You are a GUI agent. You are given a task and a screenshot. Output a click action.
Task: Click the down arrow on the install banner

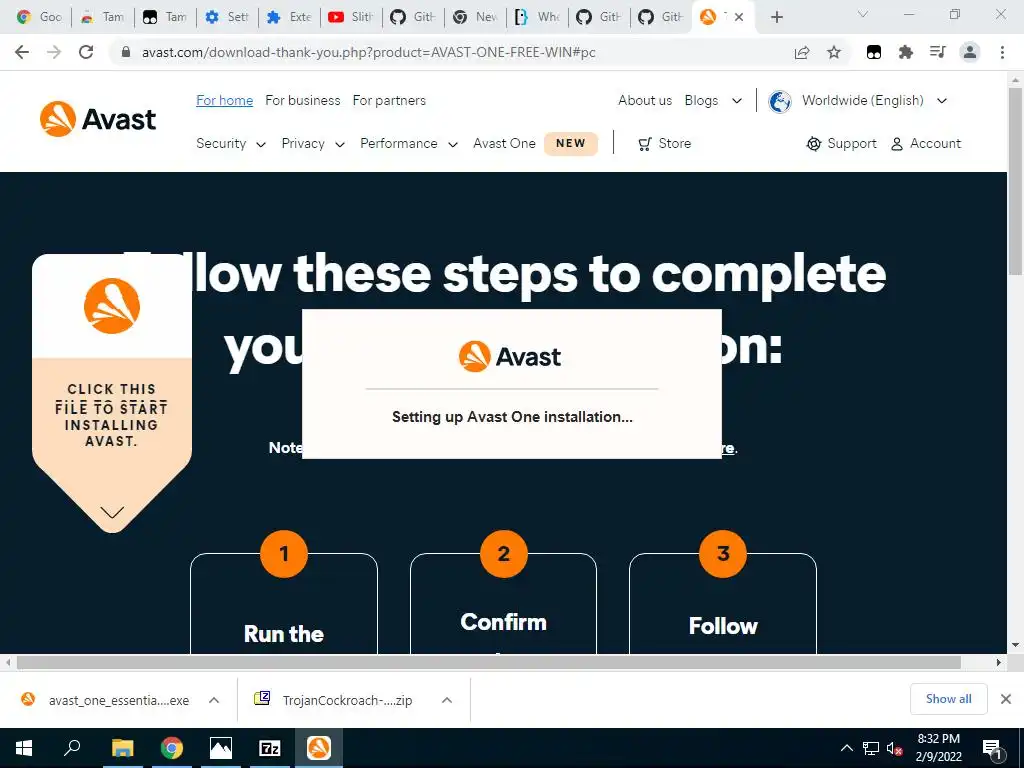pos(112,513)
